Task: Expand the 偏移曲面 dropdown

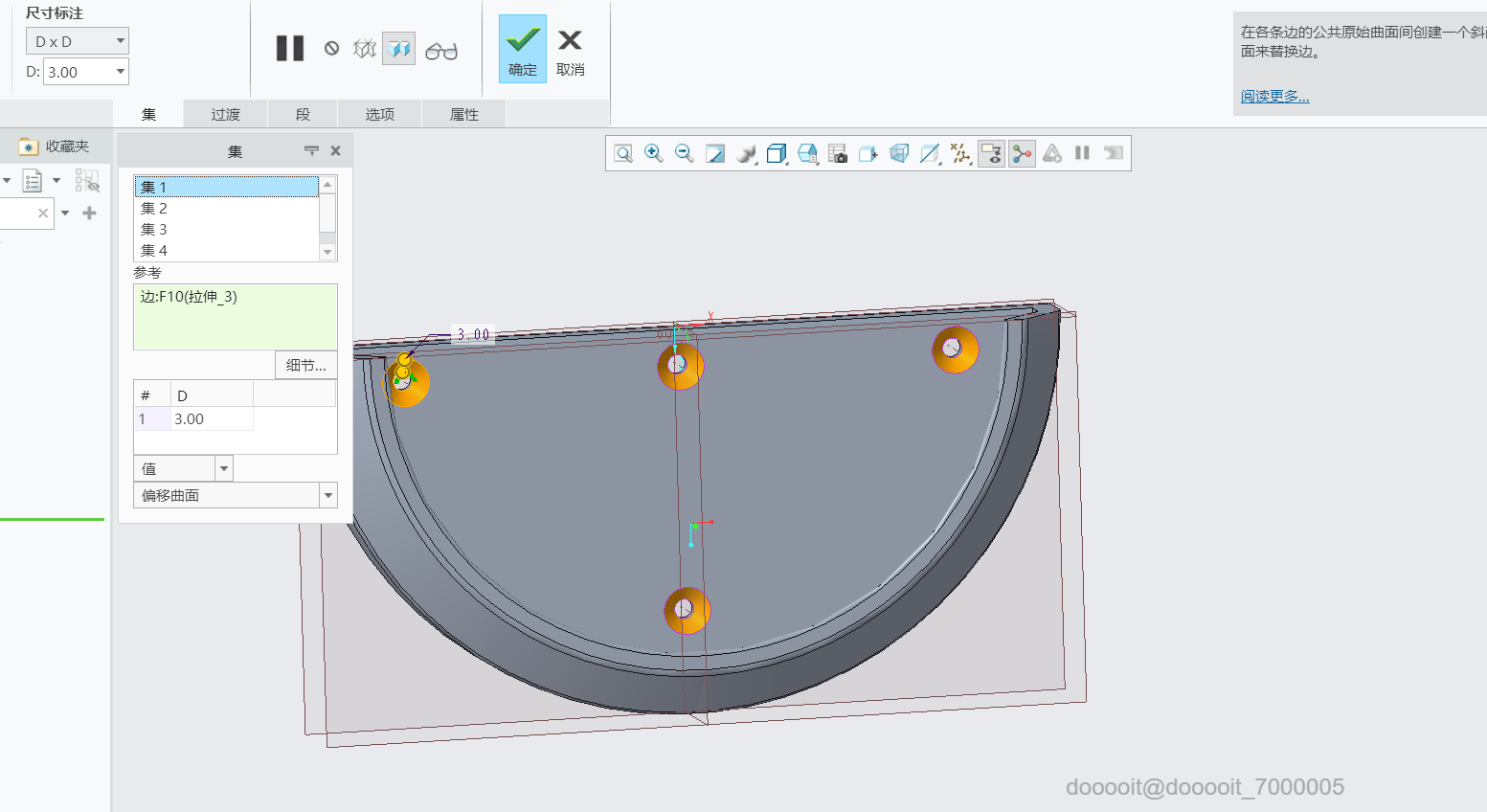Action: [x=328, y=495]
